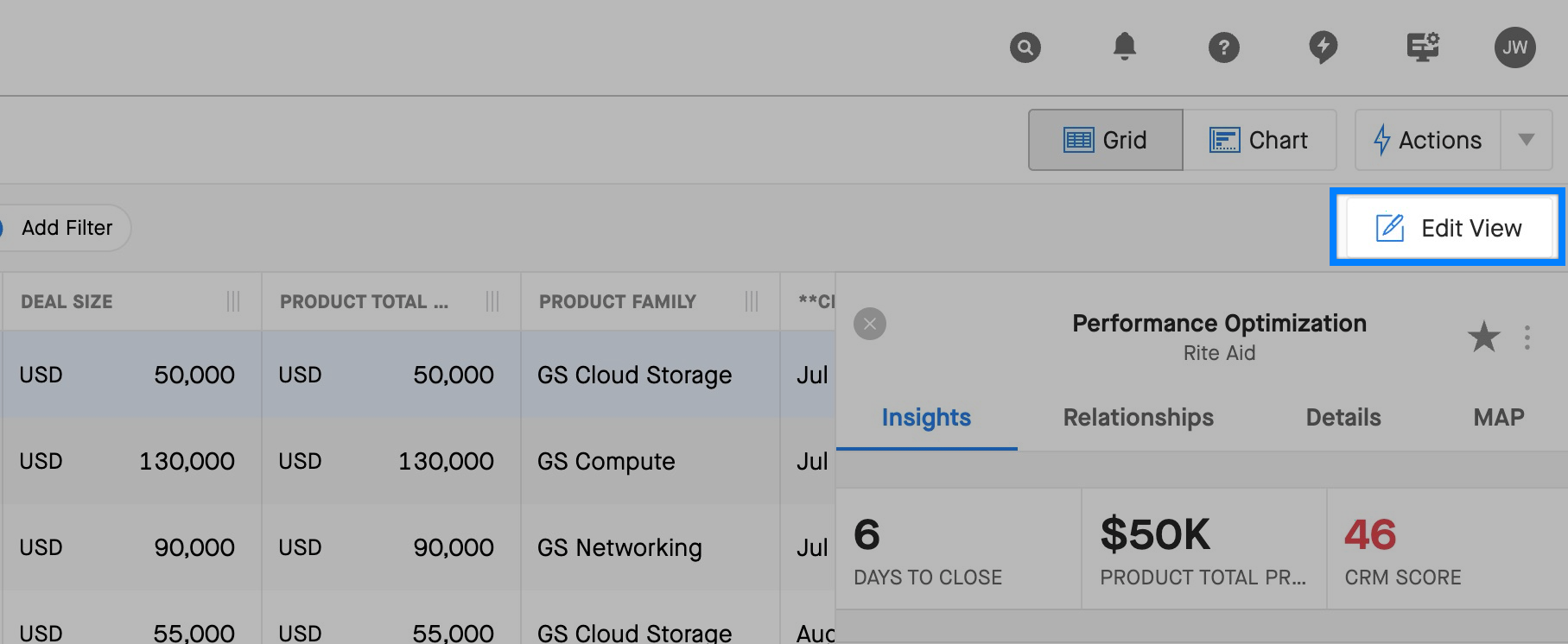Sort by the Deal Size column header
1568x644 pixels.
point(67,301)
